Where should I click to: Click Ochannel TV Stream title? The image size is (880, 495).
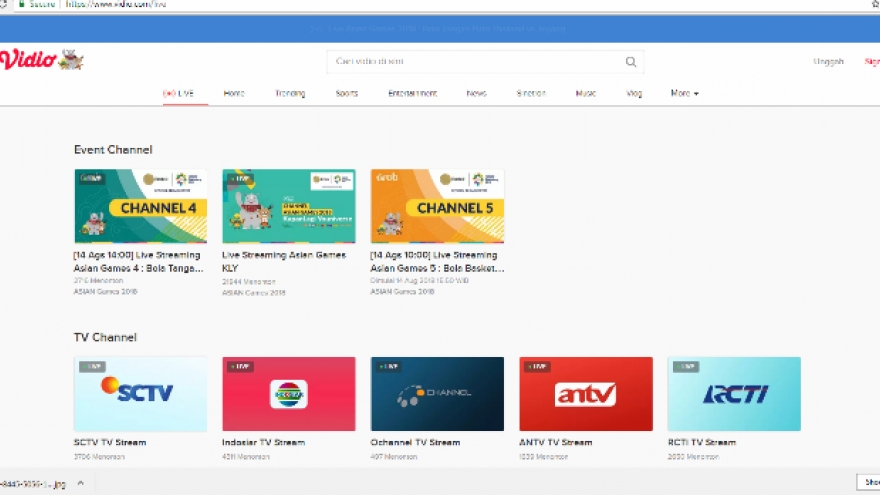(415, 442)
